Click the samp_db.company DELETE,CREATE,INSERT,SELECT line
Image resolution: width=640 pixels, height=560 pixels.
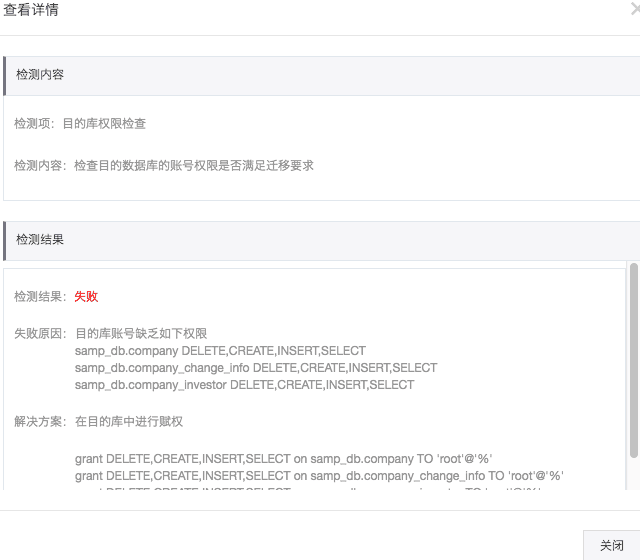pos(220,351)
